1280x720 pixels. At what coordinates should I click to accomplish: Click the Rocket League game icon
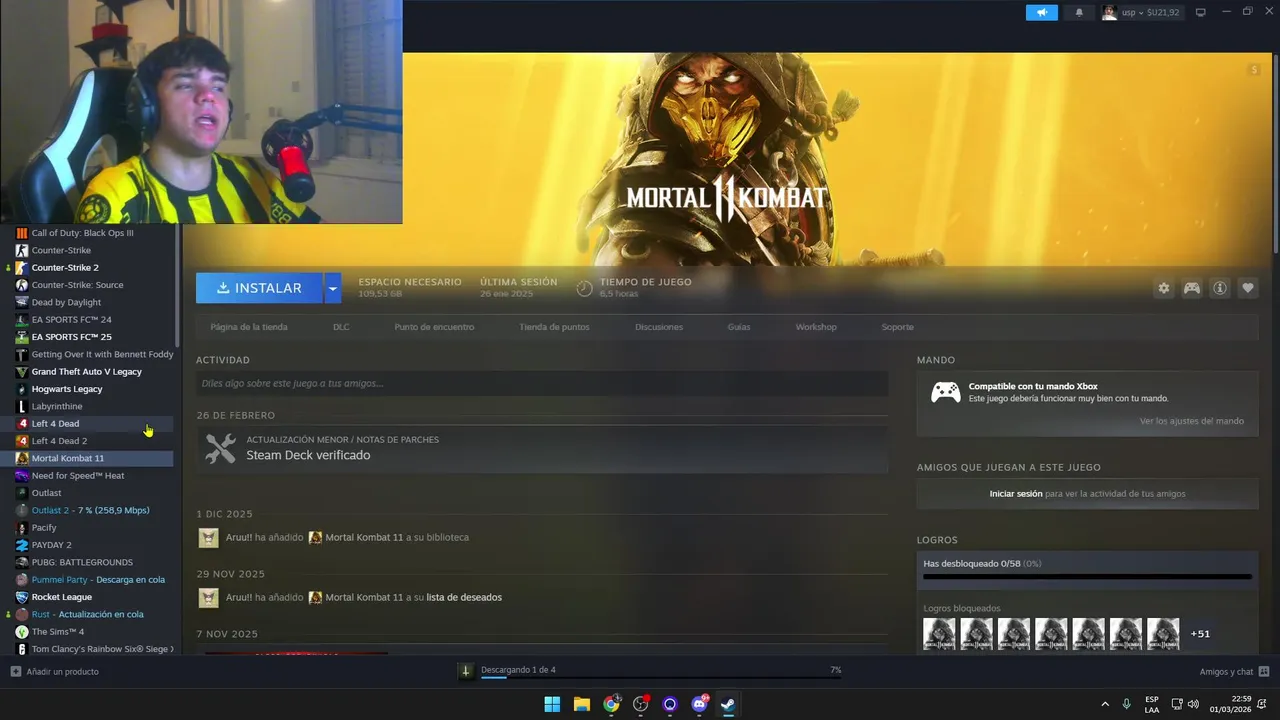22,597
